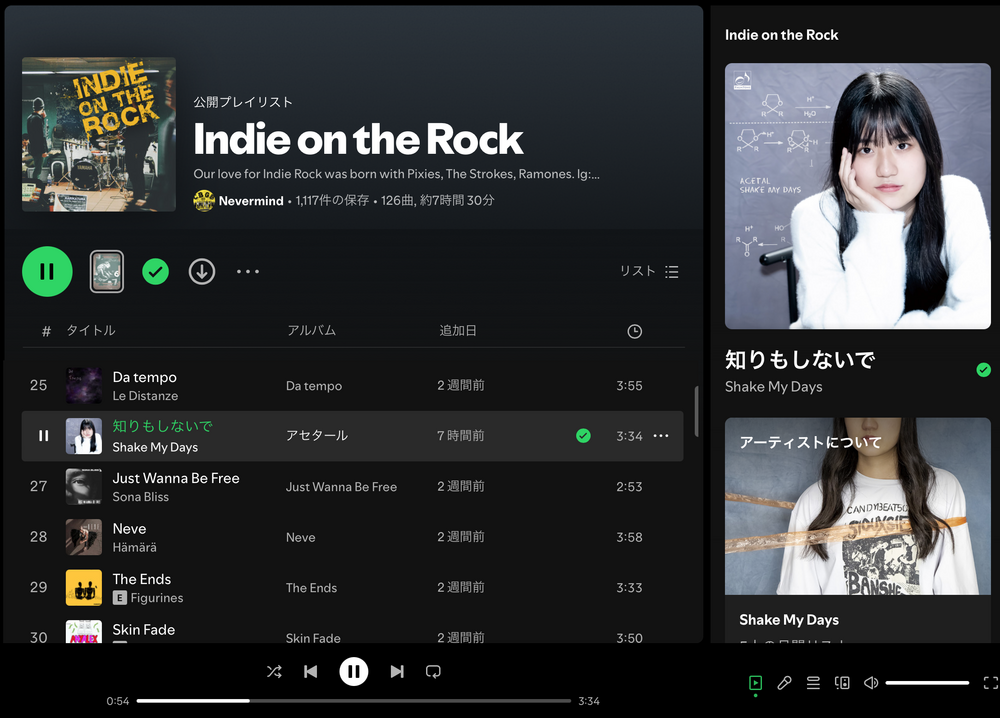Viewport: 1000px width, 718px height.
Task: Open the アーティストについて artist card
Action: coord(858,530)
